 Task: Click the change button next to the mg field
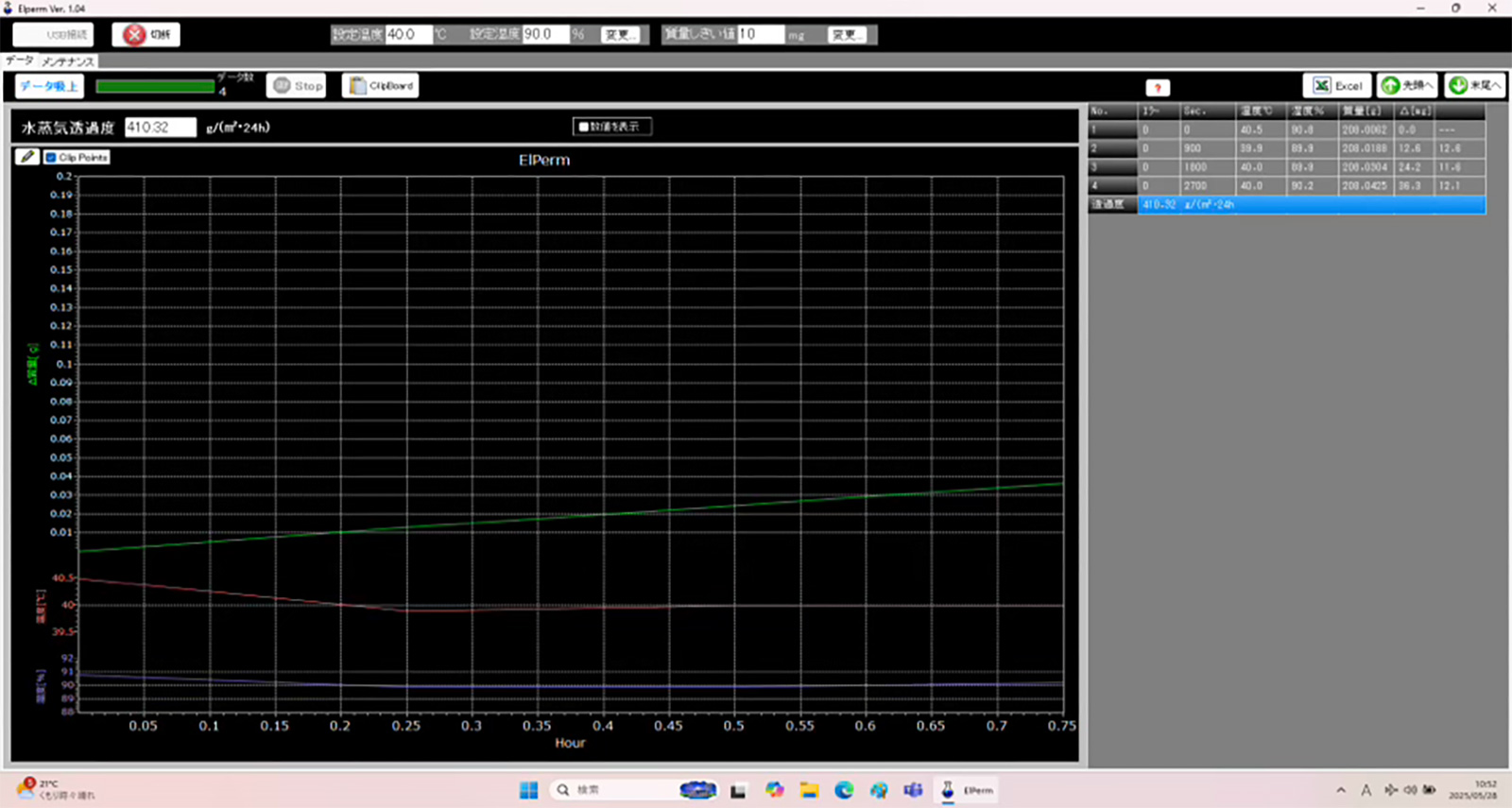point(848,35)
